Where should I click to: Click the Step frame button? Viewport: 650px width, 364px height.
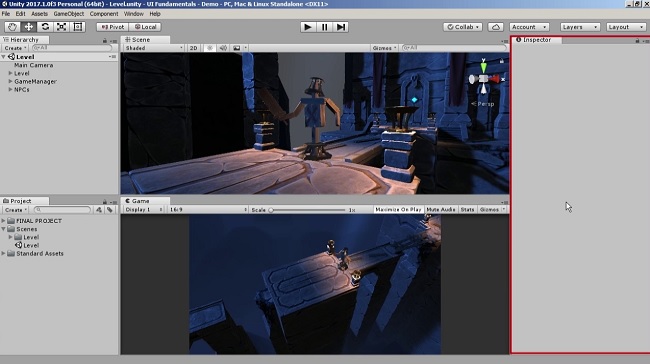[x=341, y=27]
